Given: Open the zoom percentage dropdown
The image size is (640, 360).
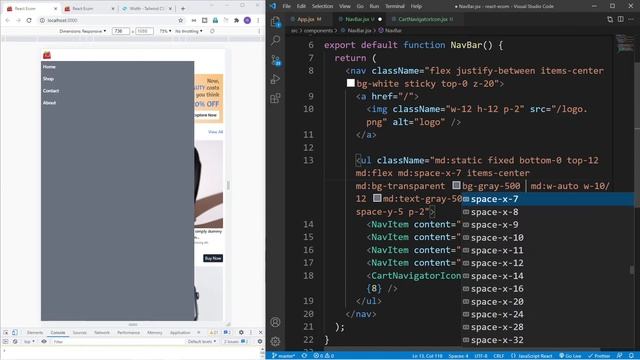Looking at the screenshot, I should tap(165, 31).
